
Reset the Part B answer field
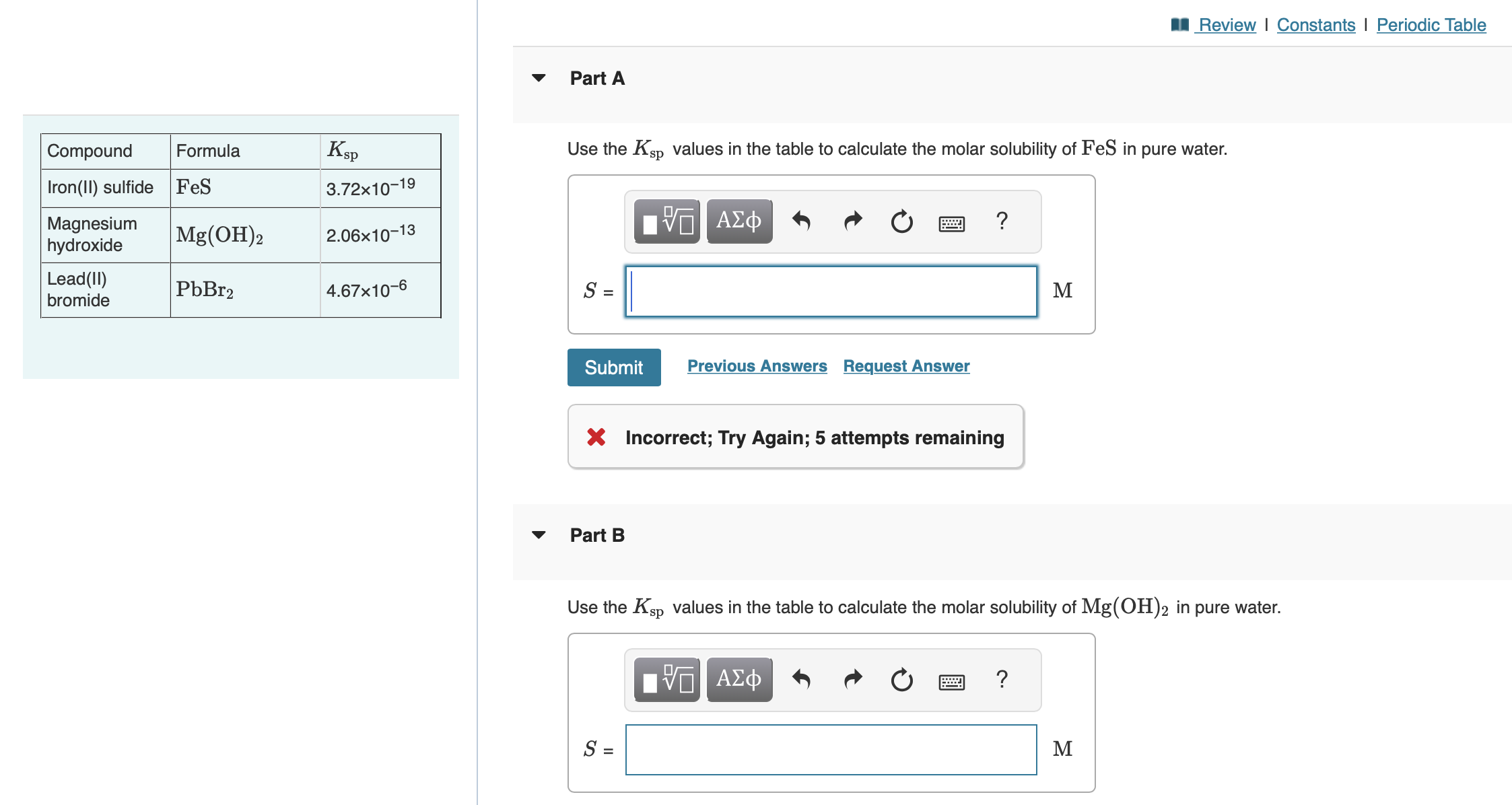tap(901, 680)
